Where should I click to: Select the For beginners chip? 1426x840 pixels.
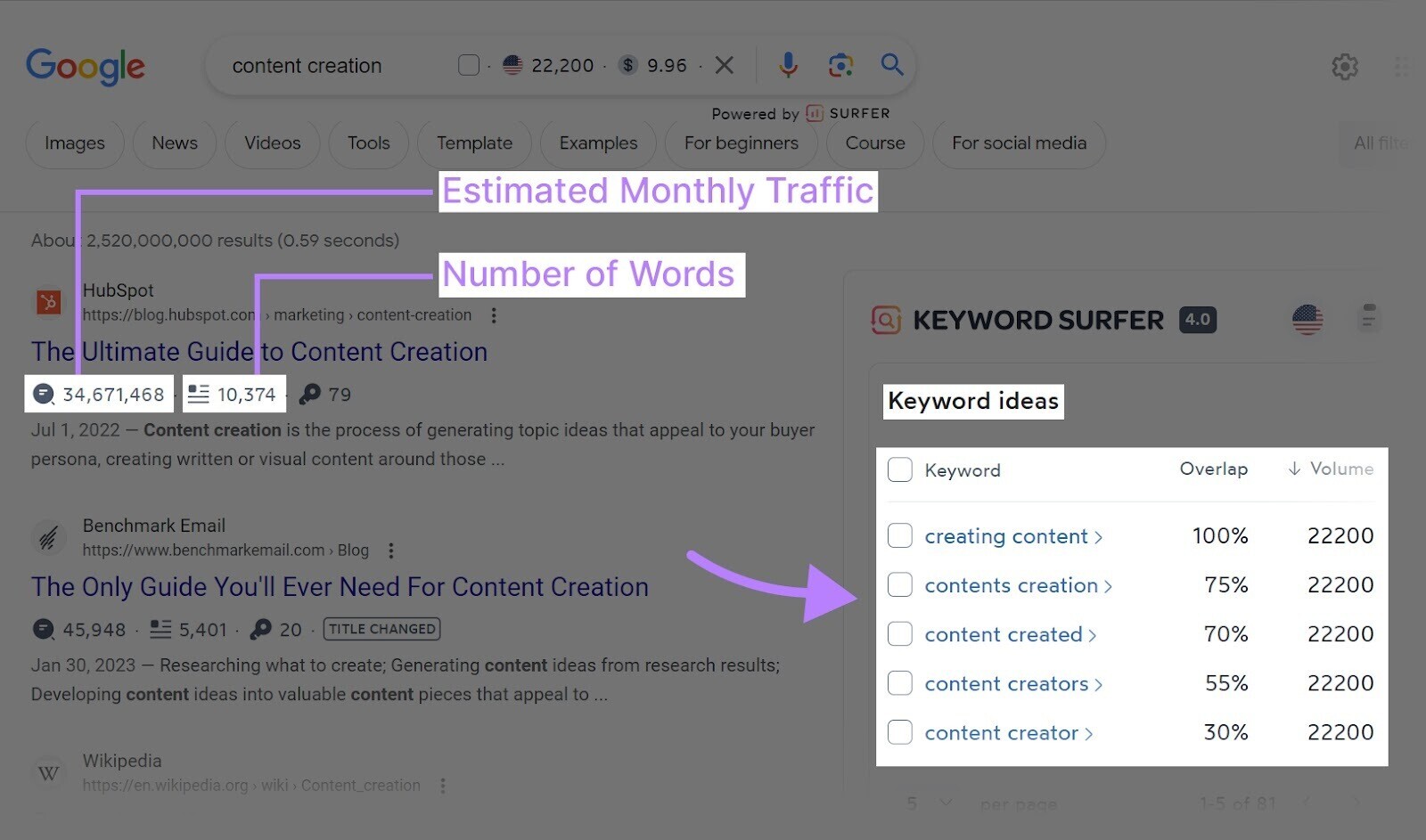tap(742, 143)
